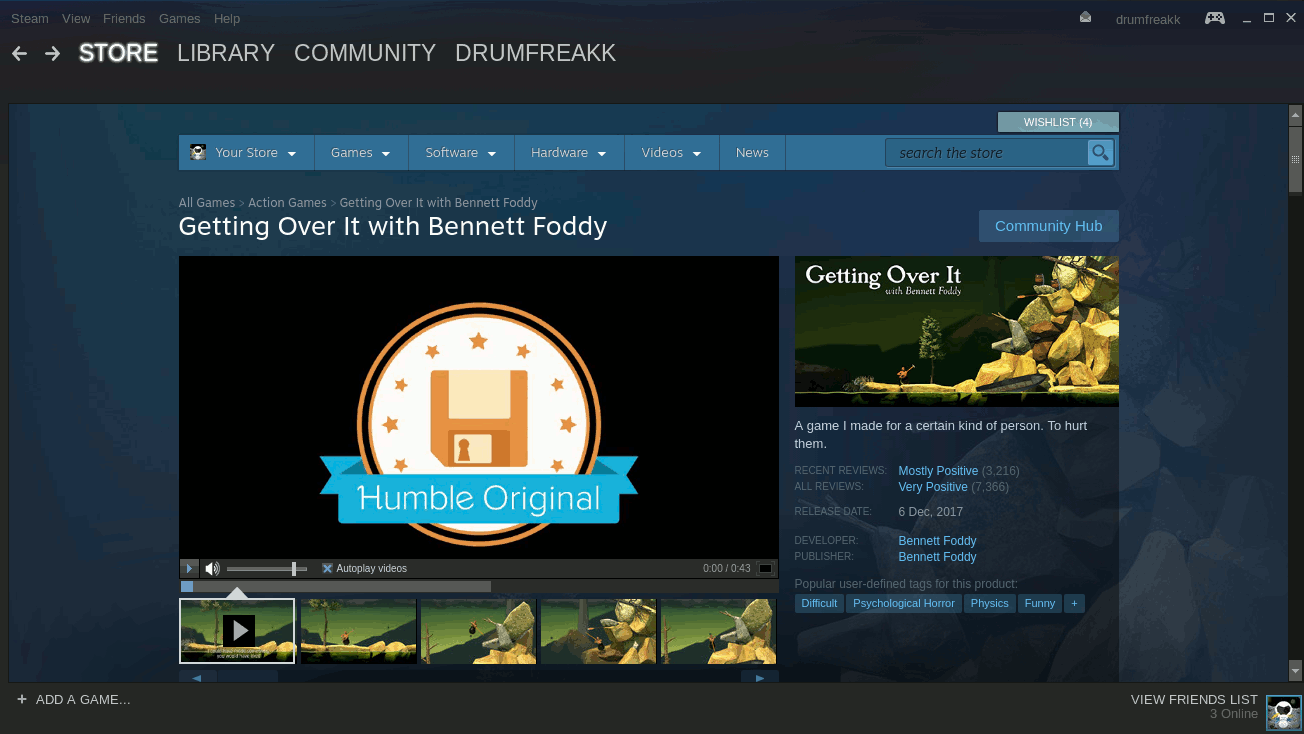This screenshot has width=1304, height=734.
Task: Add a tag using the + icon
Action: click(1074, 603)
